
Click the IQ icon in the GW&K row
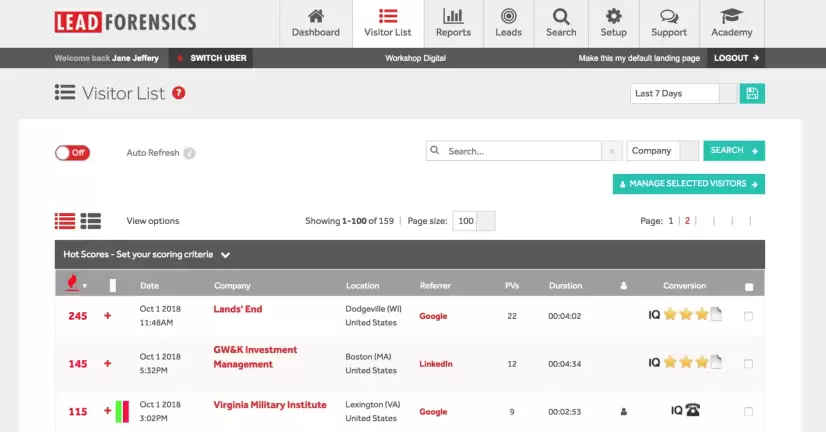(654, 362)
